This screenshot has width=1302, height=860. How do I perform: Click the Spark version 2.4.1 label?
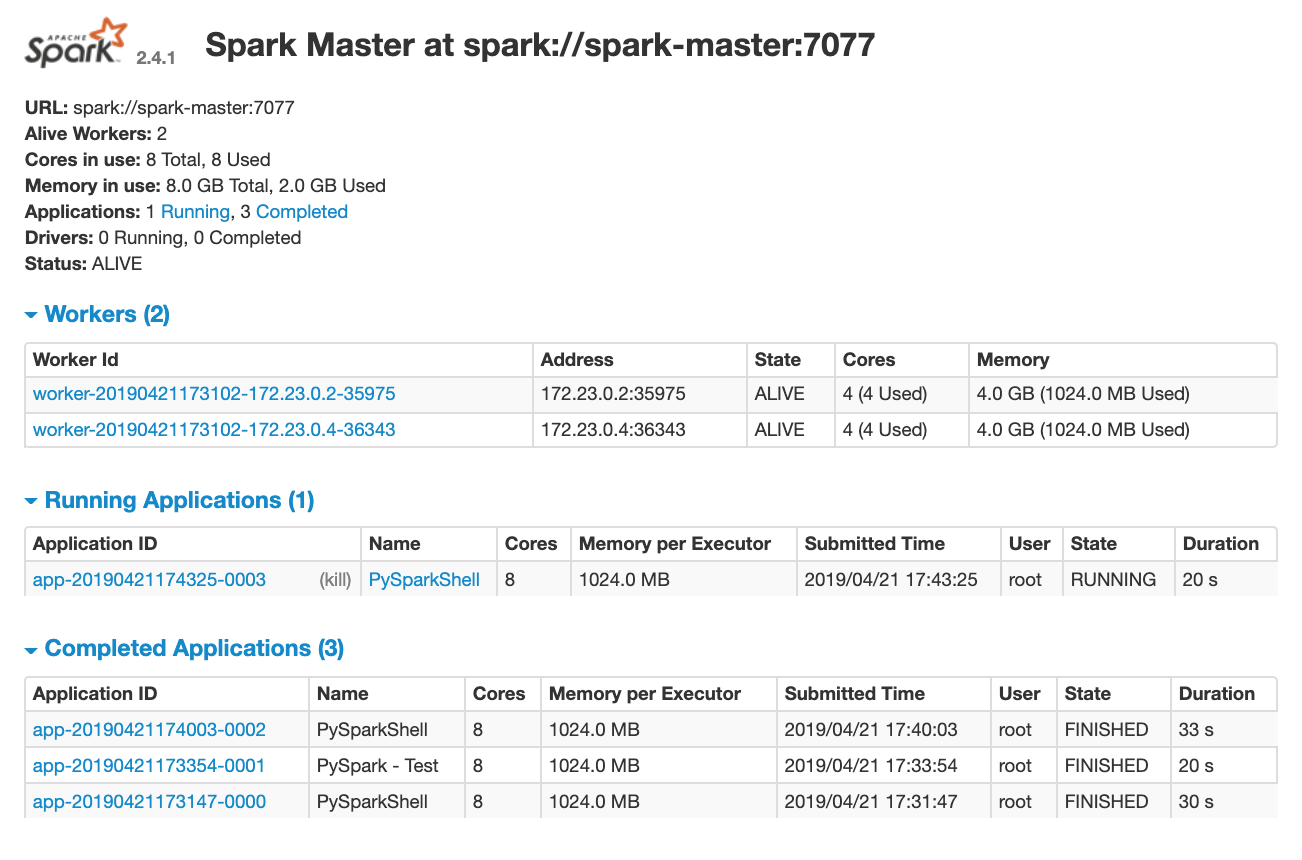156,59
